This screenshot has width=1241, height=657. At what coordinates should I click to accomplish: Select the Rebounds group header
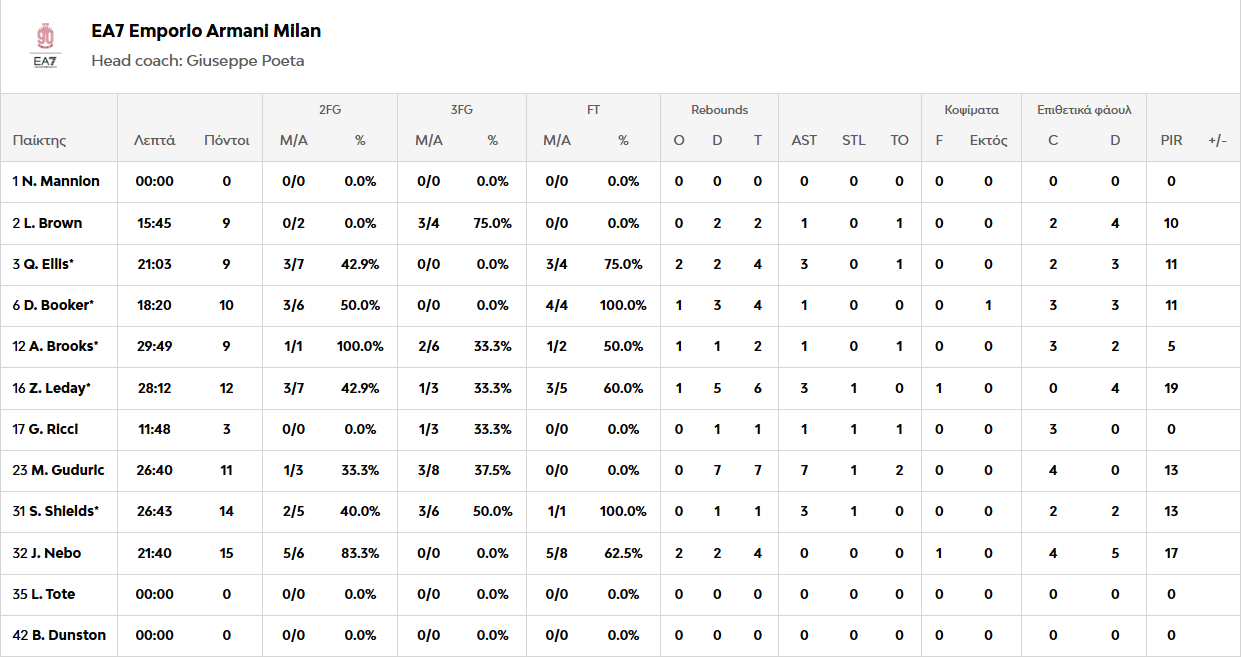point(719,110)
